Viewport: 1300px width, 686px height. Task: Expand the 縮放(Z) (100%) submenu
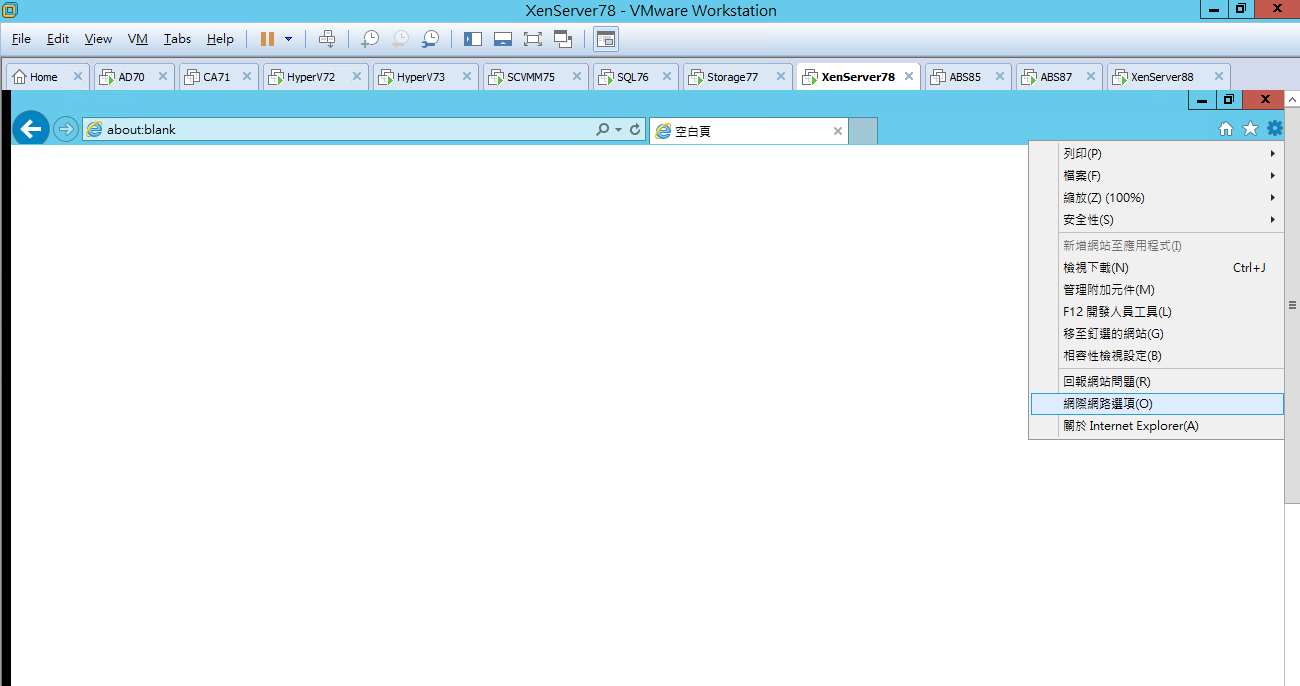point(1156,198)
